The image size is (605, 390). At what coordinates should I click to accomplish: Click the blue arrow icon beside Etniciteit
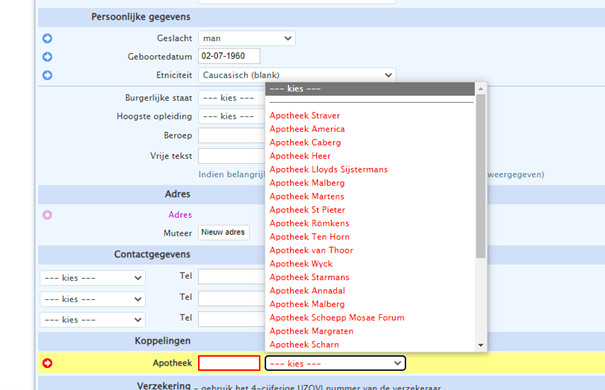(x=47, y=75)
